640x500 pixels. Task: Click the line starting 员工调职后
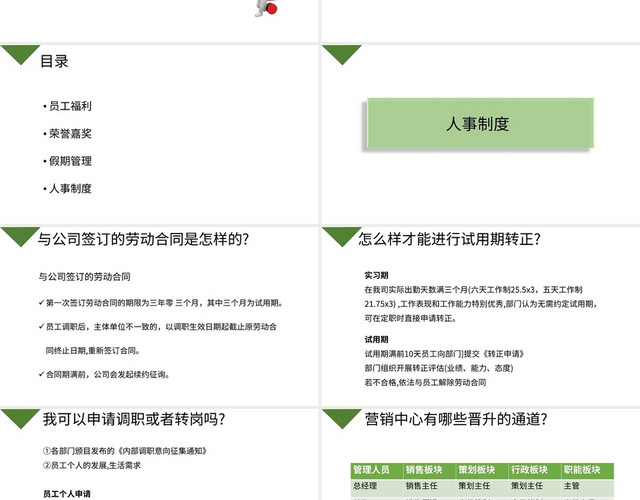click(x=158, y=327)
